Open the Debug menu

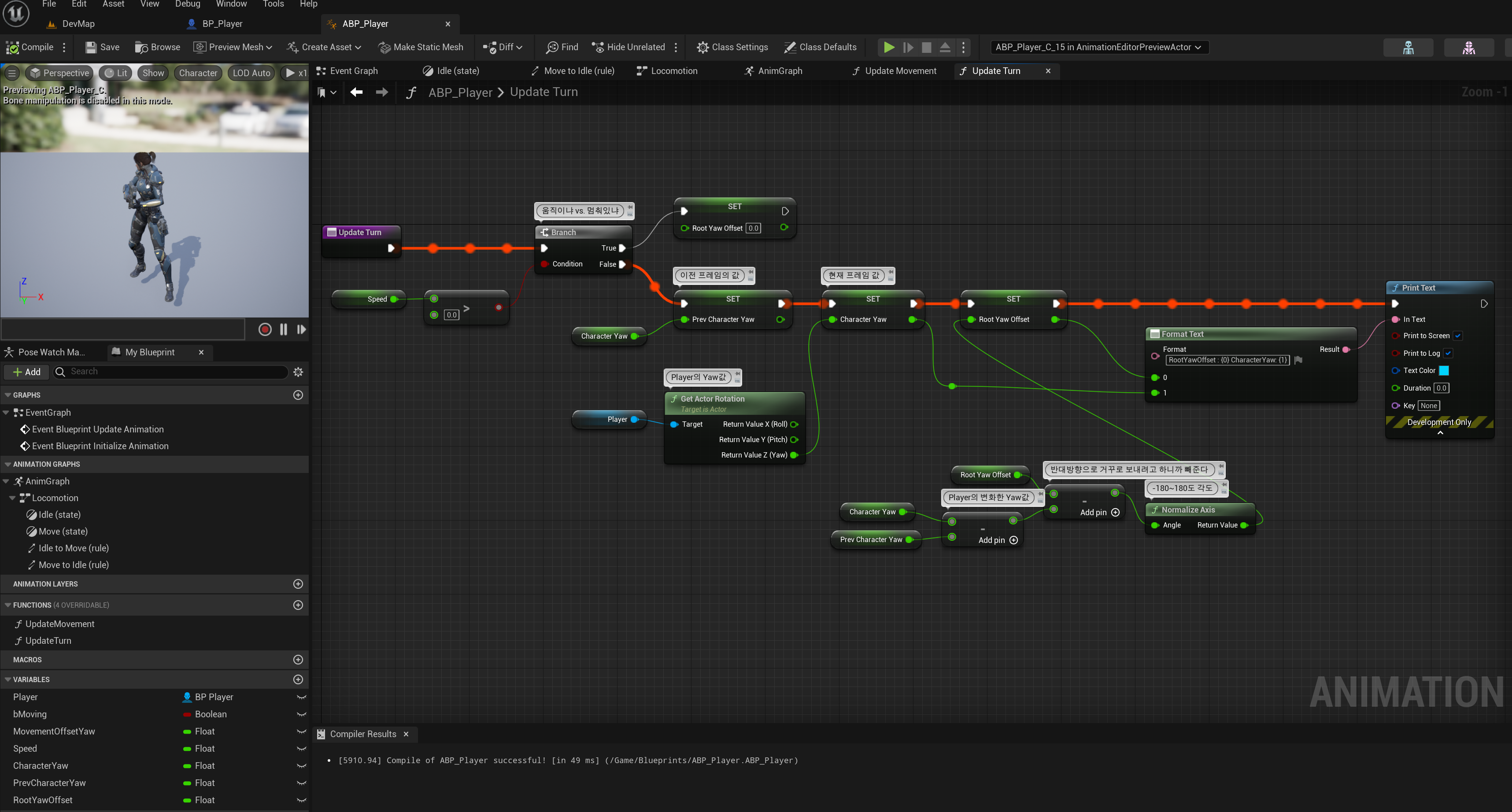[188, 4]
